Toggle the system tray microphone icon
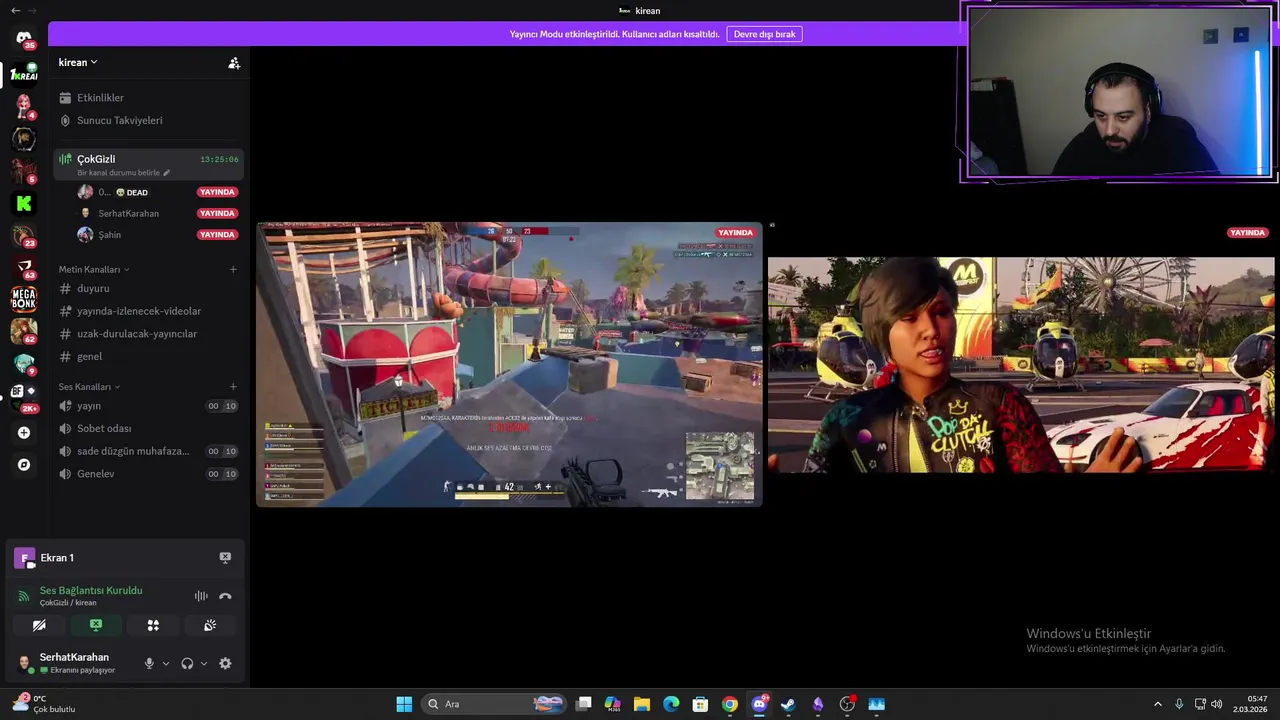The width and height of the screenshot is (1280, 720). click(1179, 704)
